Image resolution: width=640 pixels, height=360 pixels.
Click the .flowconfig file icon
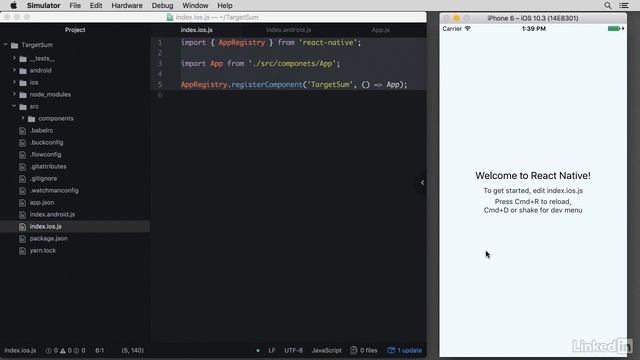tap(22, 155)
